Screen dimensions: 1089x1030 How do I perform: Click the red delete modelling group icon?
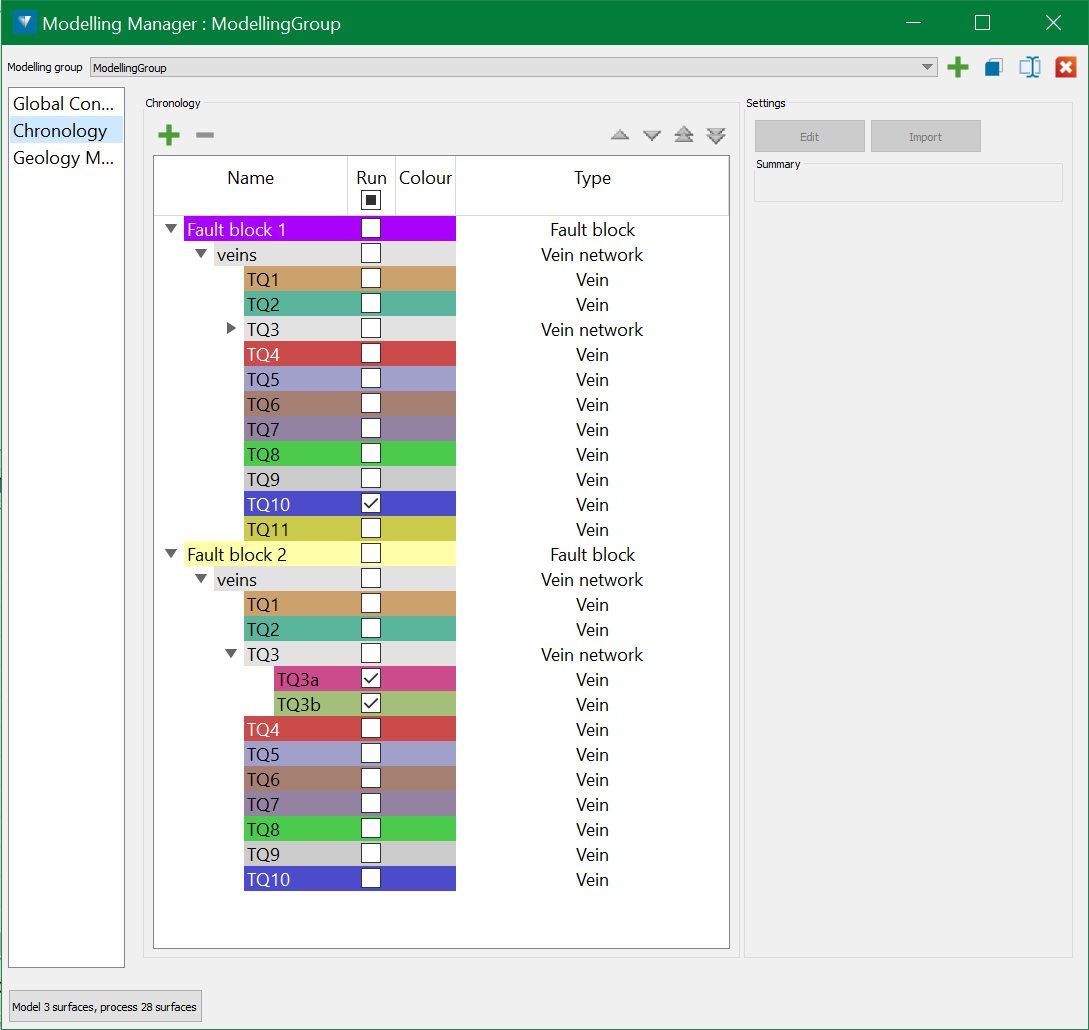click(1066, 68)
